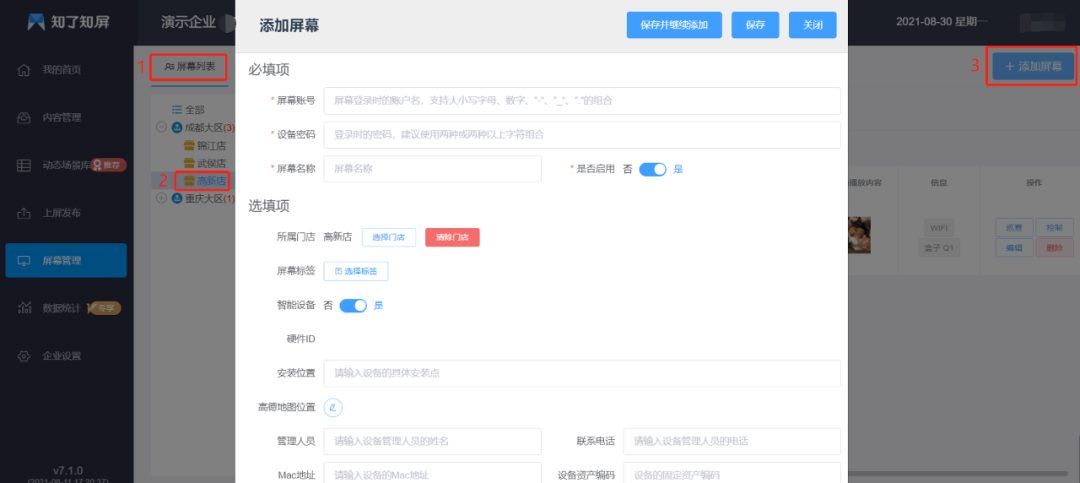Focus the 设备密码 input field
Screen dimensions: 1080x483
click(x=582, y=135)
